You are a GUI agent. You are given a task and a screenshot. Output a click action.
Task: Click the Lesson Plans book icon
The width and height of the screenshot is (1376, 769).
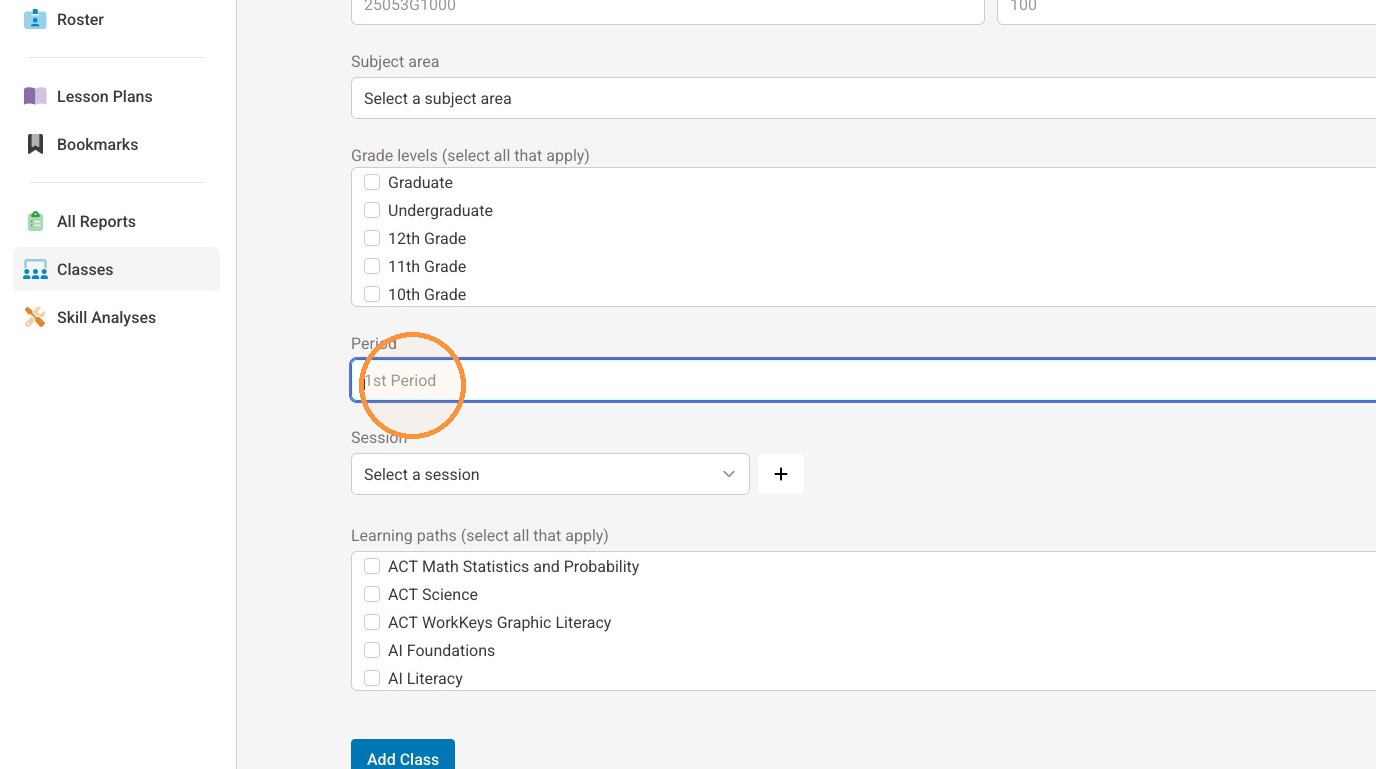[x=35, y=96]
